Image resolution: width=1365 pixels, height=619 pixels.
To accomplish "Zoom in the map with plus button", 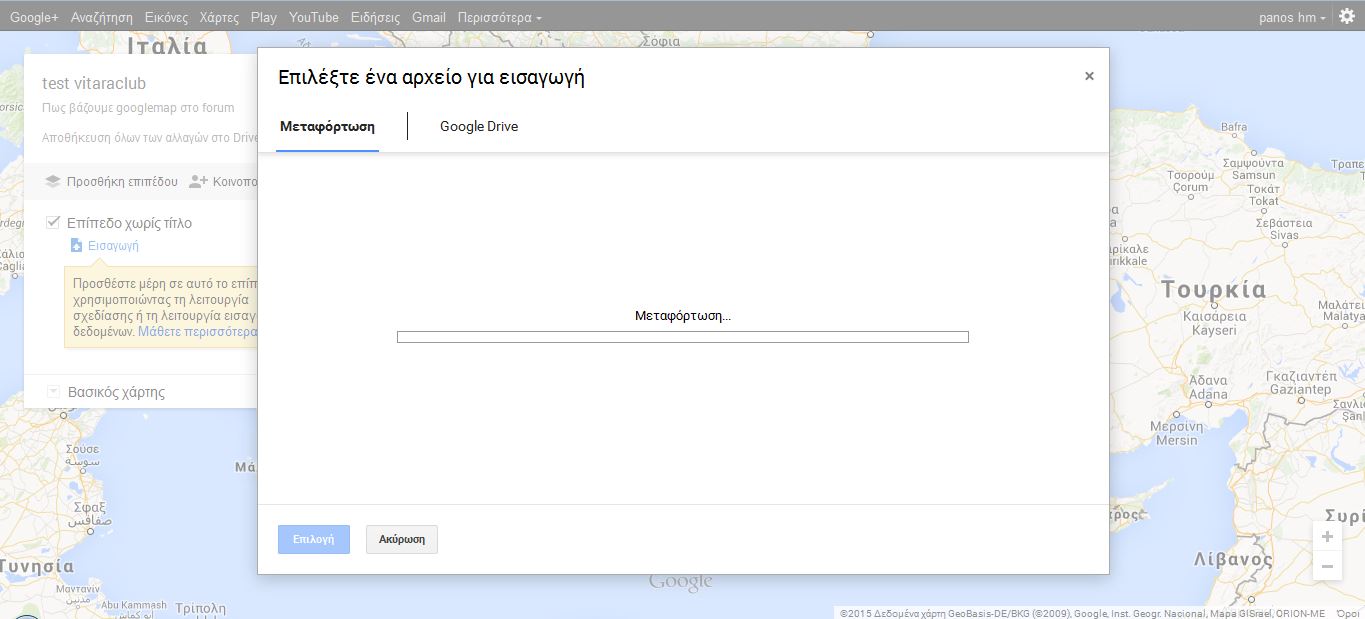I will [x=1327, y=537].
